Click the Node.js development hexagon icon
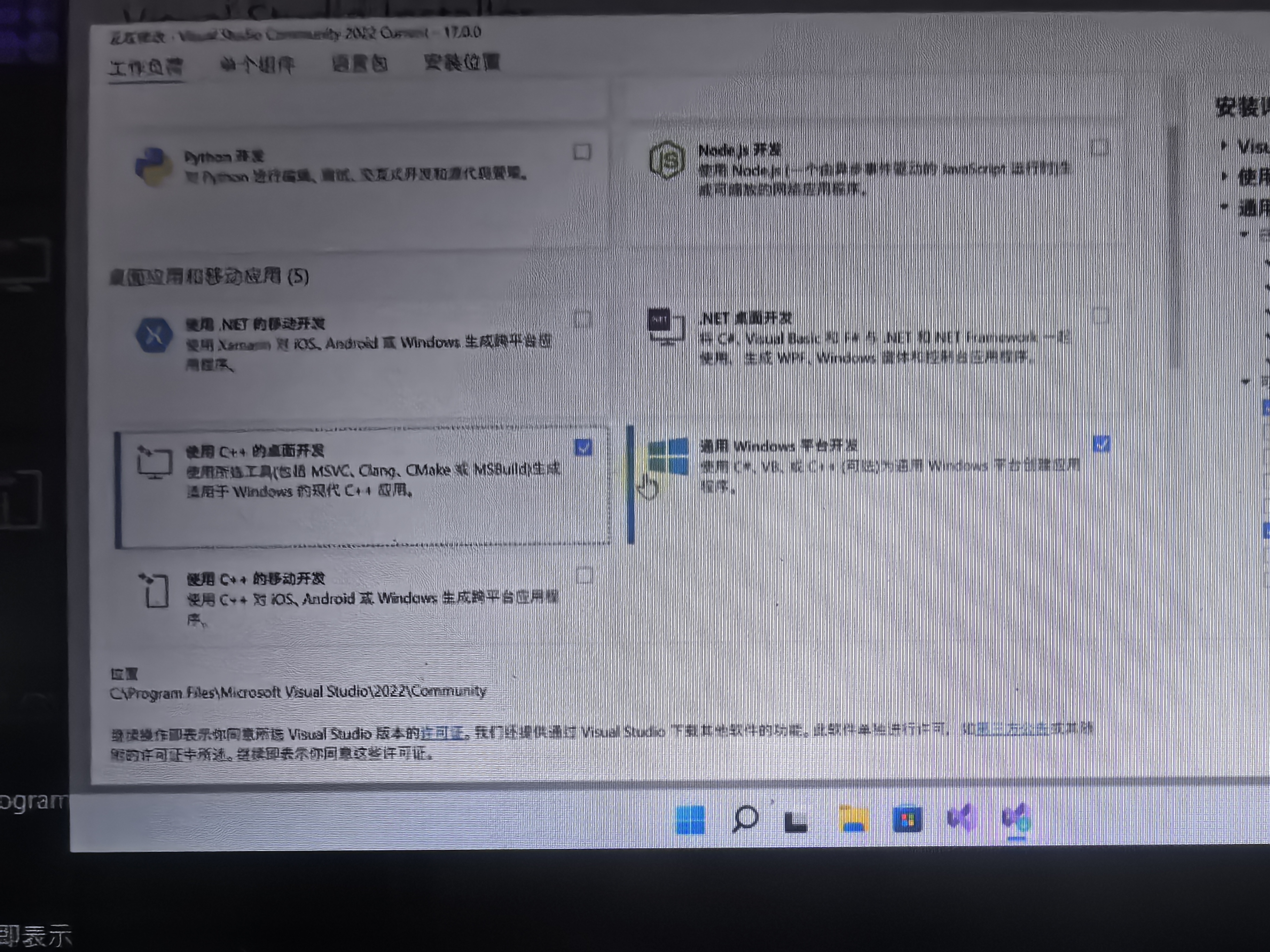The height and width of the screenshot is (952, 1270). pos(667,160)
